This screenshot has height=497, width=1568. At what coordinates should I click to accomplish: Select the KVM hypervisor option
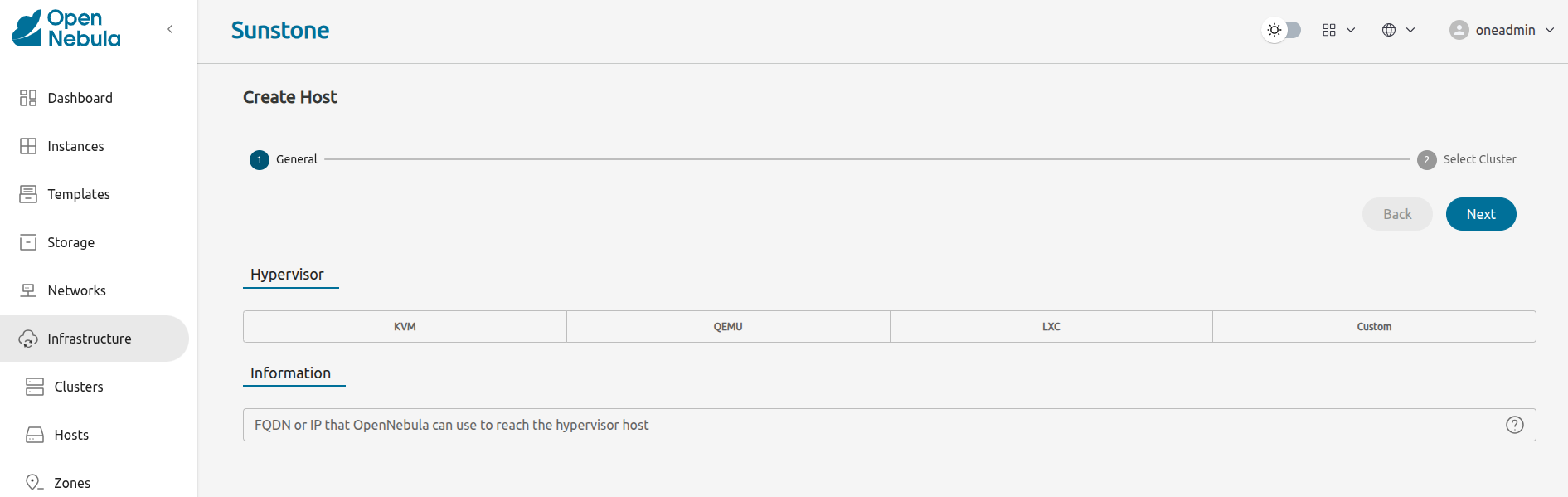pos(405,327)
